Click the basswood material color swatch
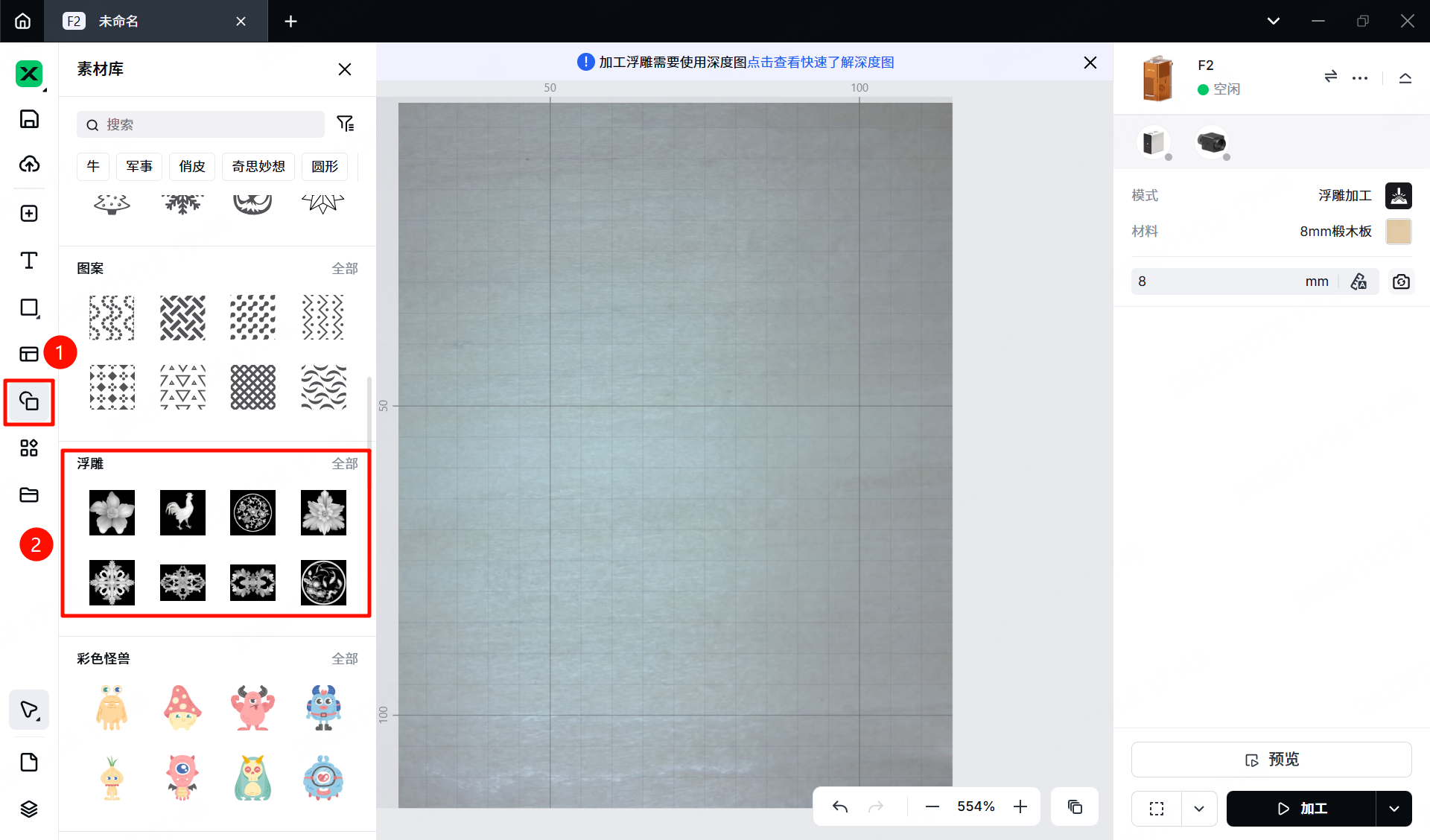This screenshot has width=1430, height=840. 1398,232
